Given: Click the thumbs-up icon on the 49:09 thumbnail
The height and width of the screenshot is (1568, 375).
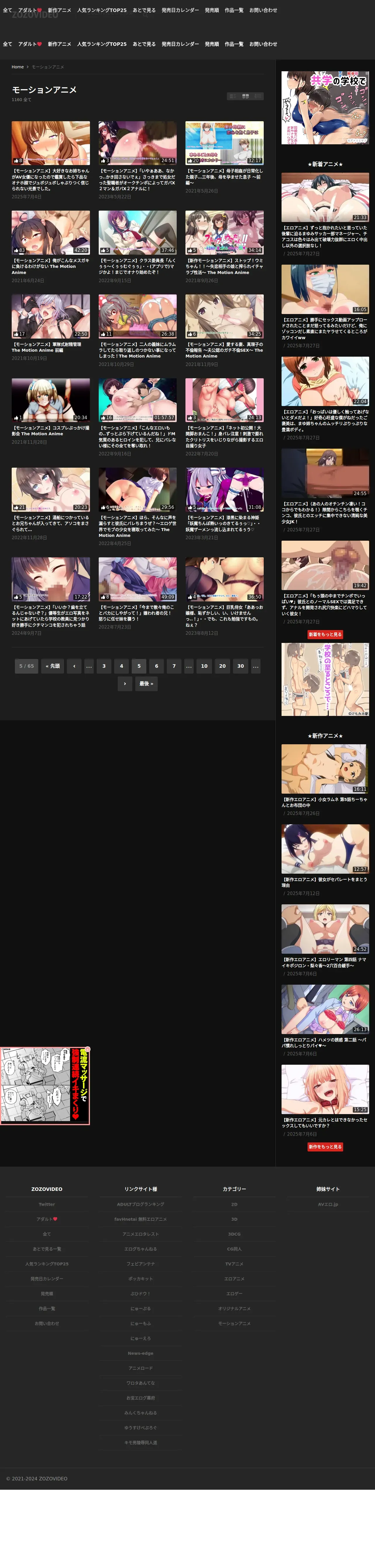Looking at the screenshot, I should (103, 596).
